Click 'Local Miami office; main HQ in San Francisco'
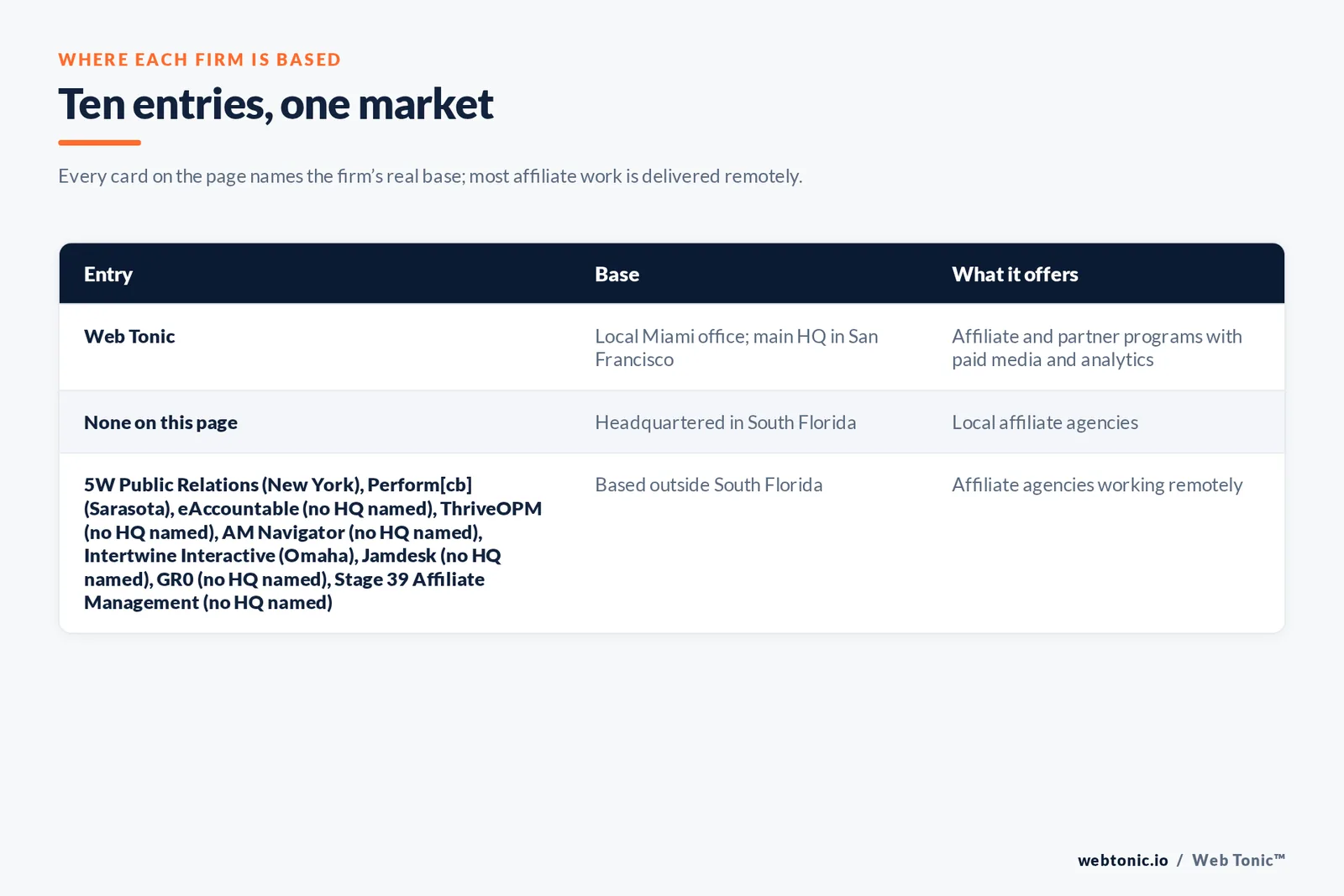1344x896 pixels. pos(737,348)
